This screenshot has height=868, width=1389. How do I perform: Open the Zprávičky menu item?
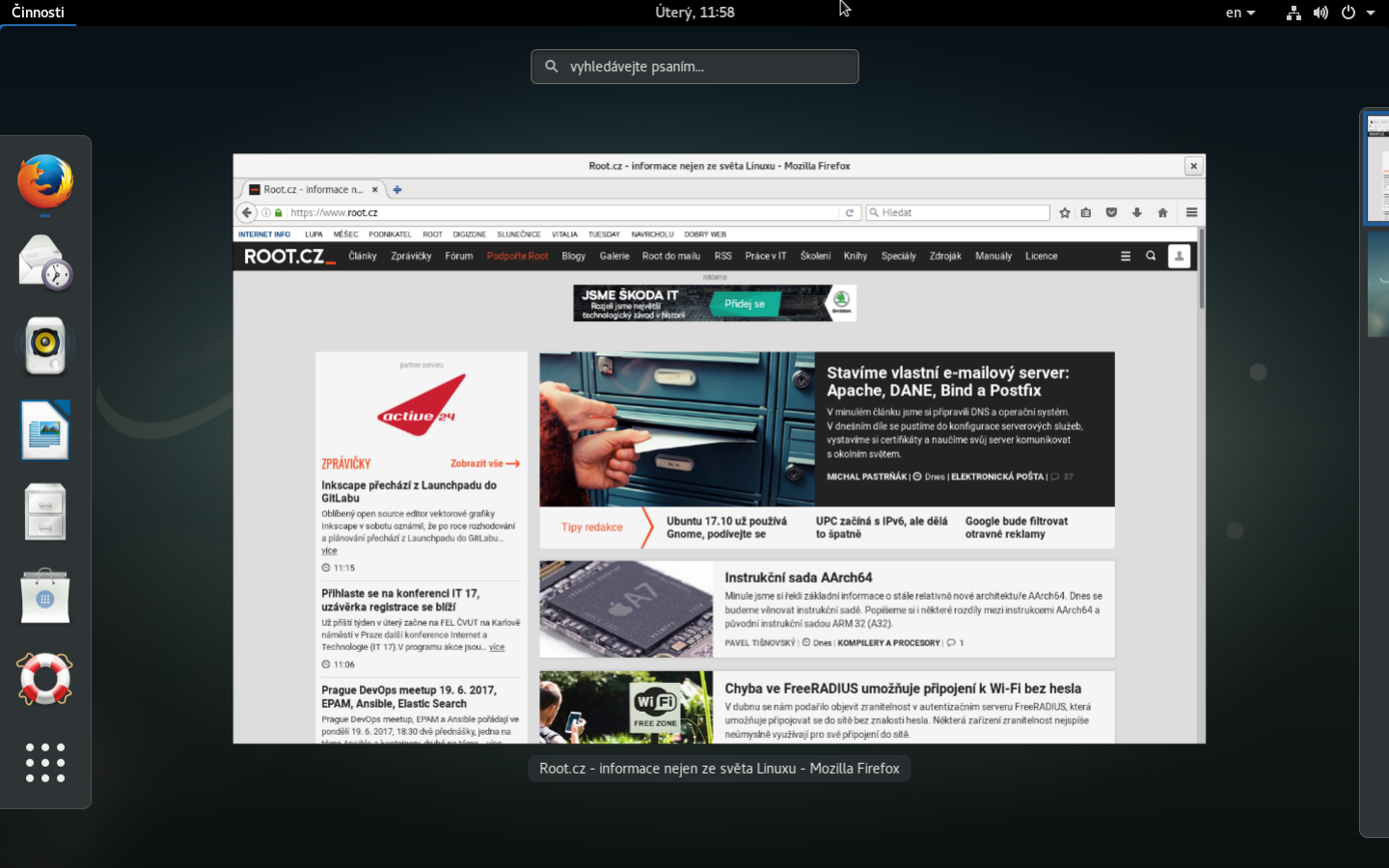(x=411, y=256)
